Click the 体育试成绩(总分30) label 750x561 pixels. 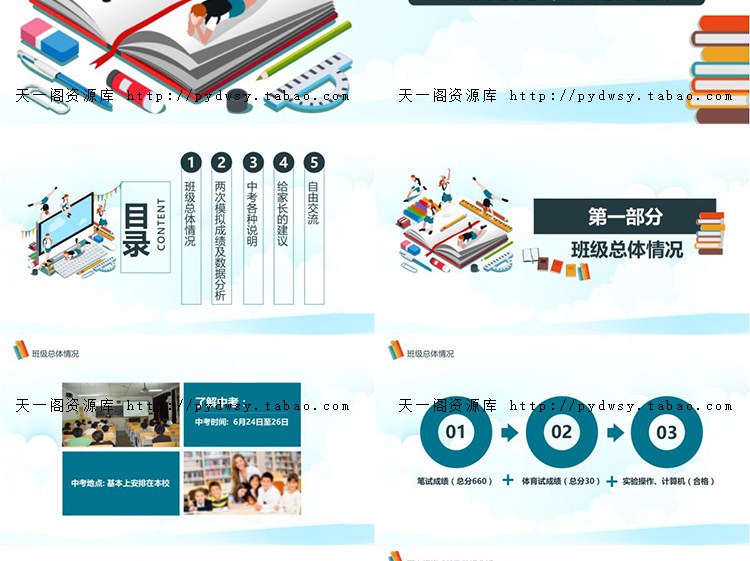click(x=561, y=481)
